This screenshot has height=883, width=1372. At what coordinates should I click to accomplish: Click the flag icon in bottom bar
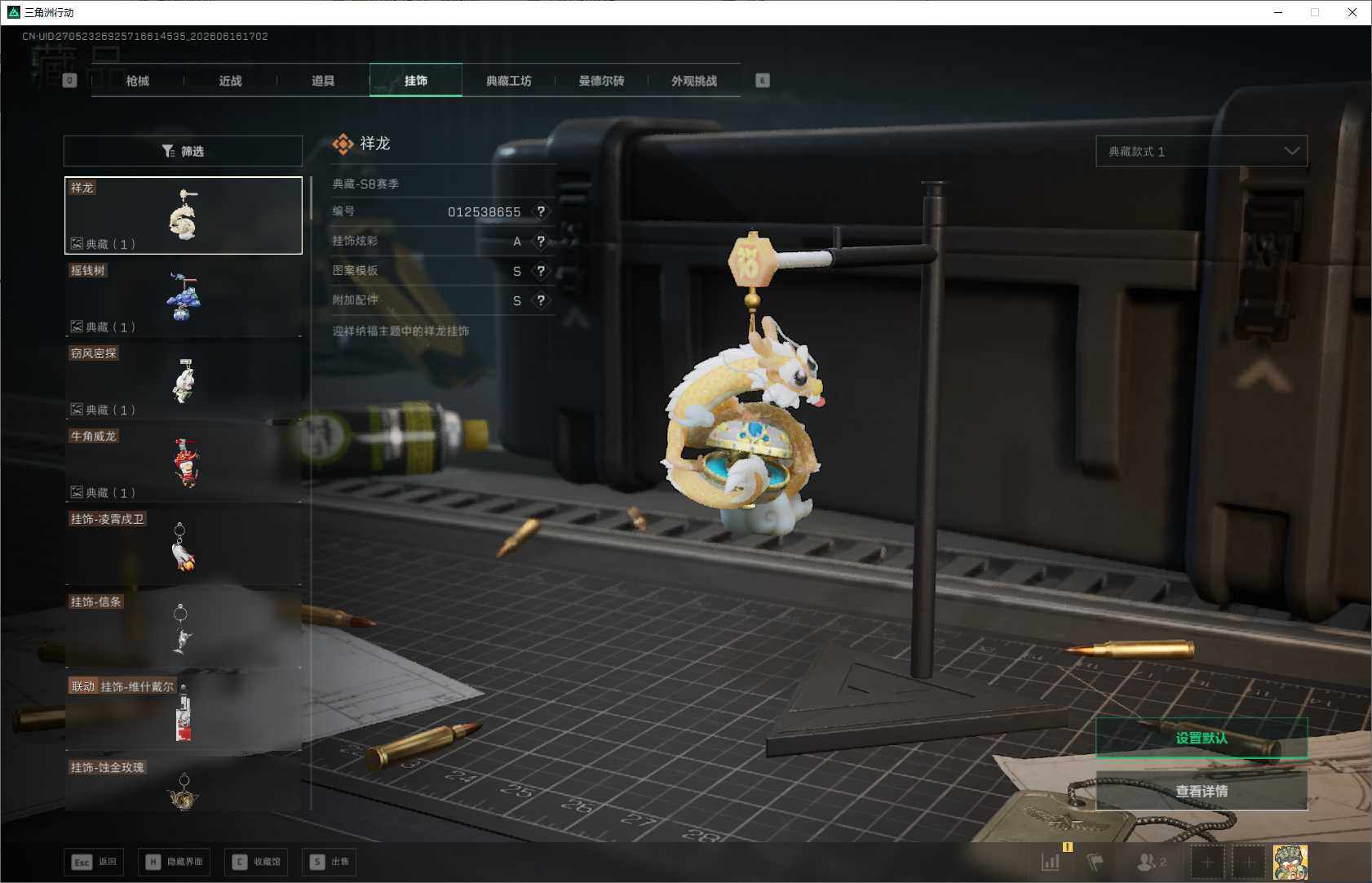pyautogui.click(x=1095, y=862)
